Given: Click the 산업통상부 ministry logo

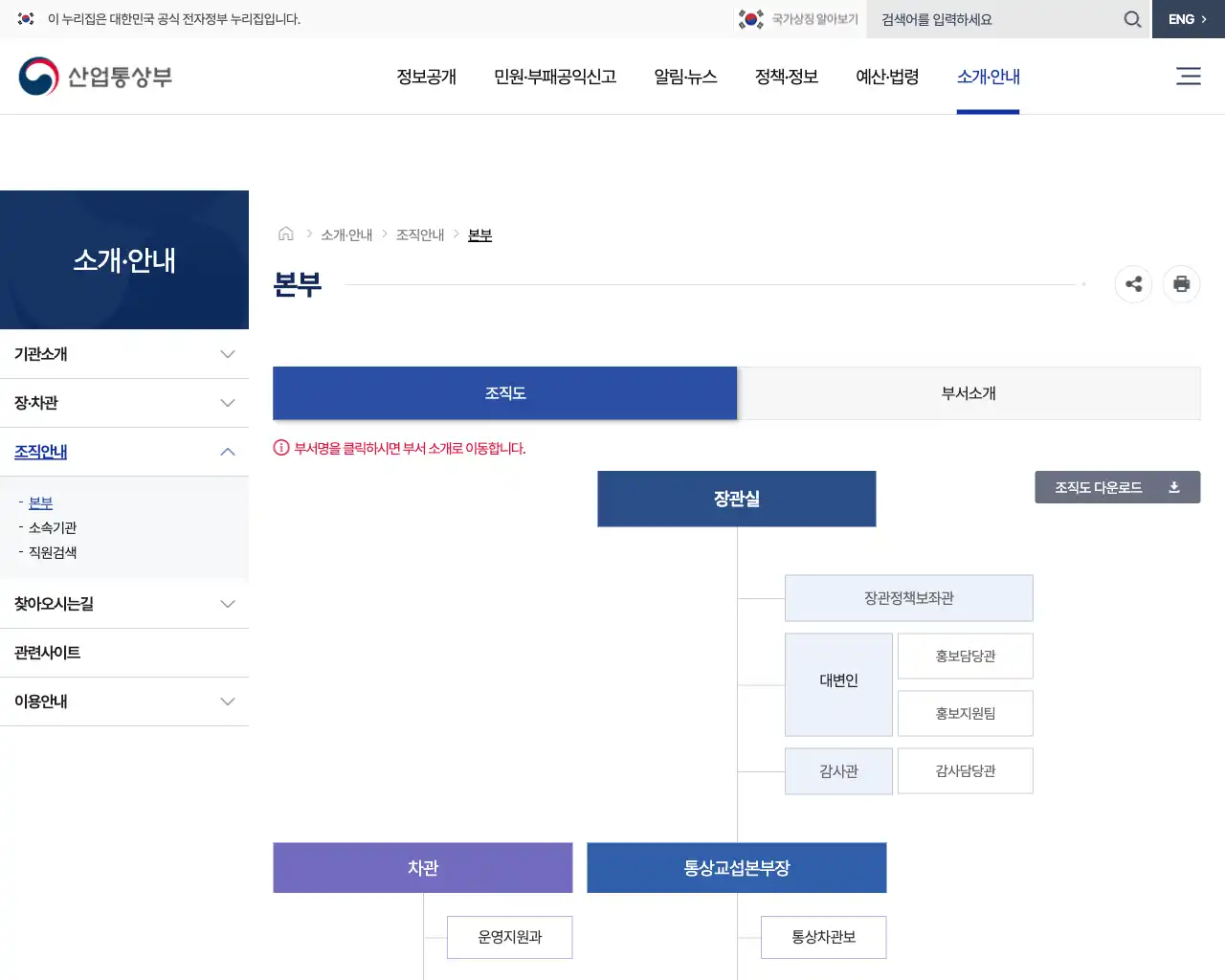Looking at the screenshot, I should tap(95, 76).
